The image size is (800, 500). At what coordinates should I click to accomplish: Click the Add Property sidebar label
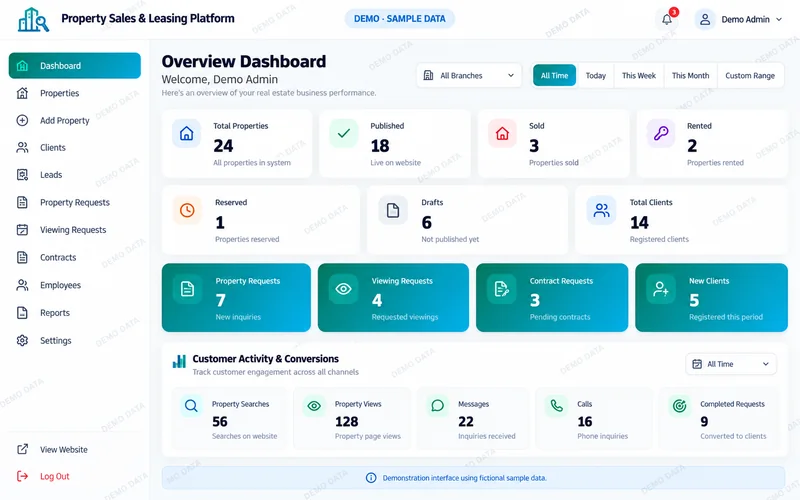65,120
